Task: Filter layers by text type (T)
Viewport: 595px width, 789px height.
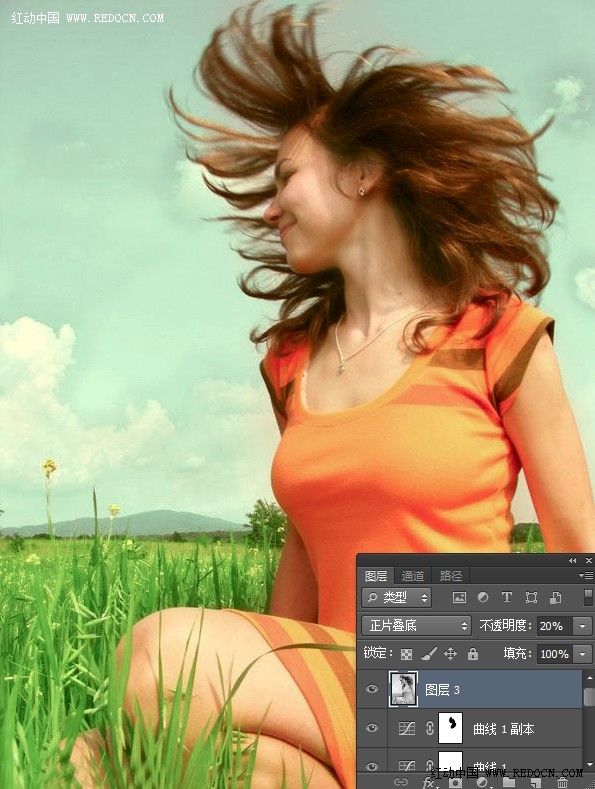Action: pos(506,597)
